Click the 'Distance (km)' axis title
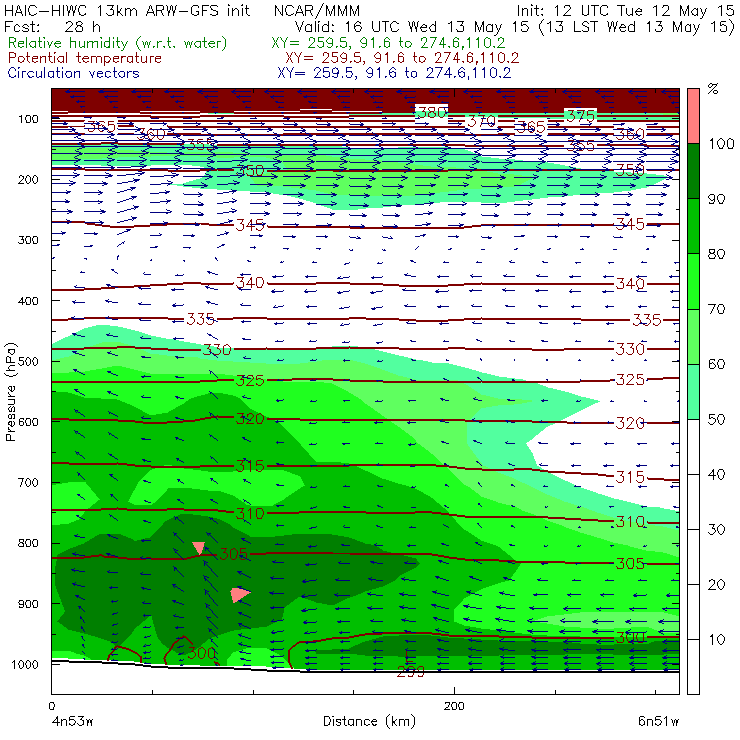 pyautogui.click(x=370, y=721)
